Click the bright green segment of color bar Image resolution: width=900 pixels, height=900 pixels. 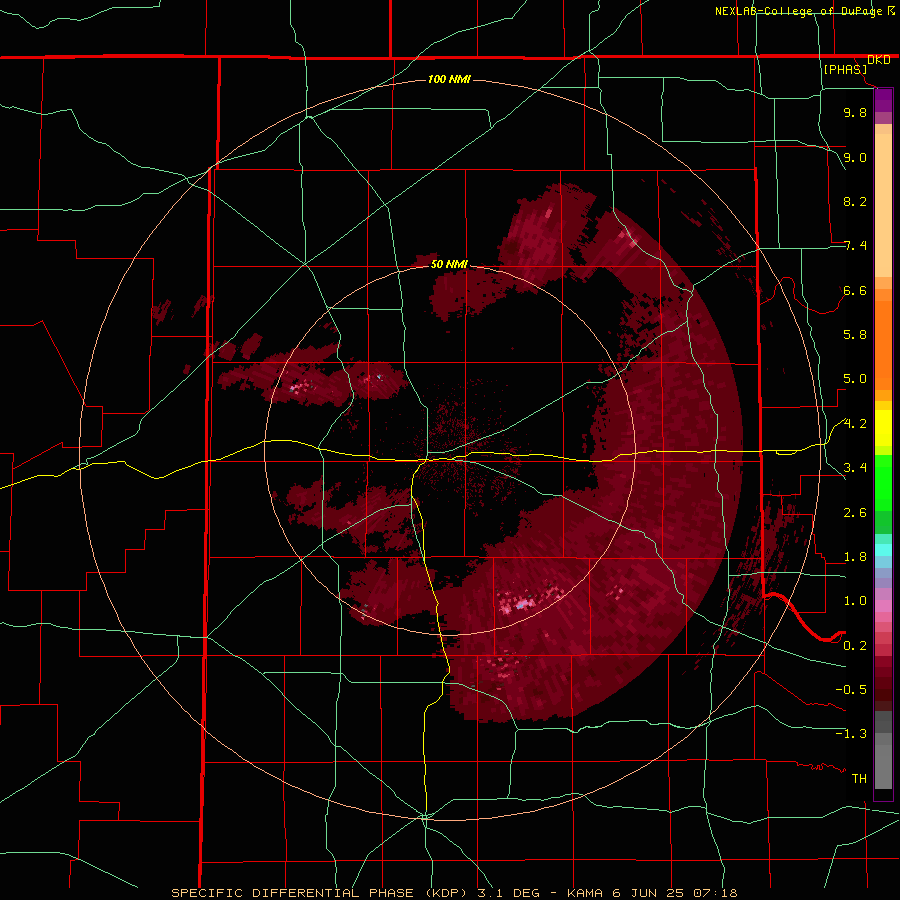(x=883, y=482)
